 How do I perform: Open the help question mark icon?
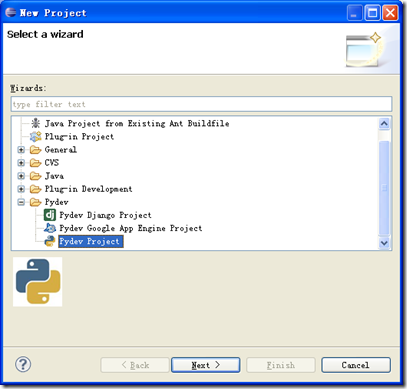pos(23,364)
